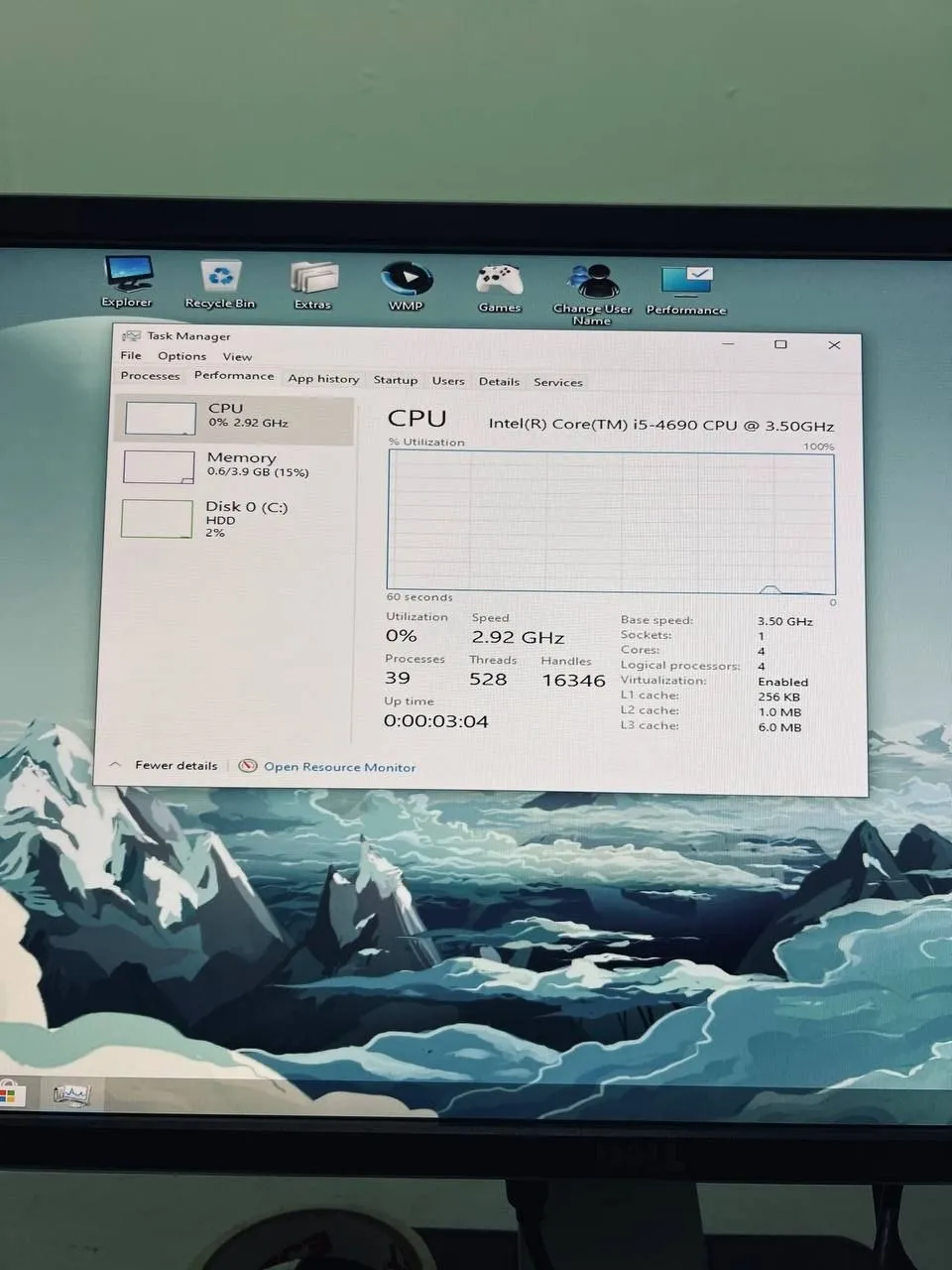952x1270 pixels.
Task: Open the Services tab
Action: pos(558,383)
